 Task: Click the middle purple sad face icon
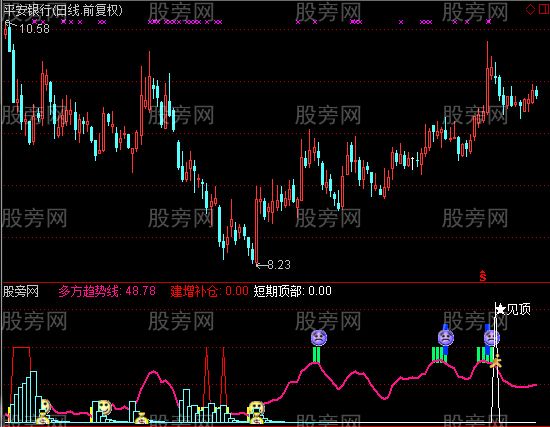tap(445, 338)
